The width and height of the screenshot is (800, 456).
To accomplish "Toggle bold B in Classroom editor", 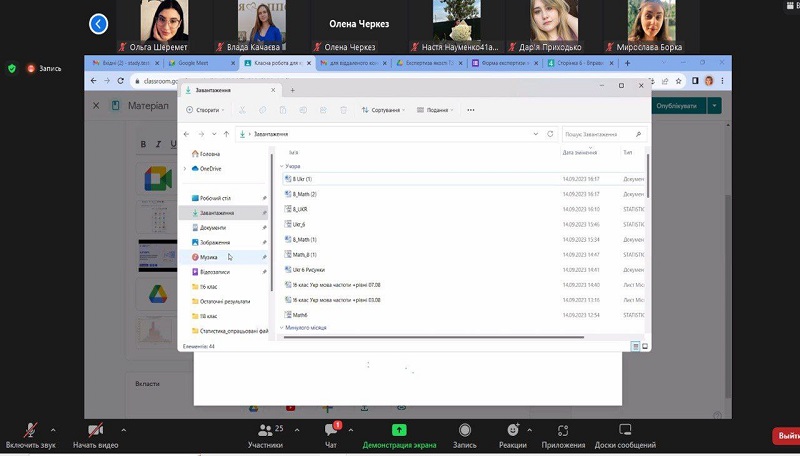I will point(143,144).
